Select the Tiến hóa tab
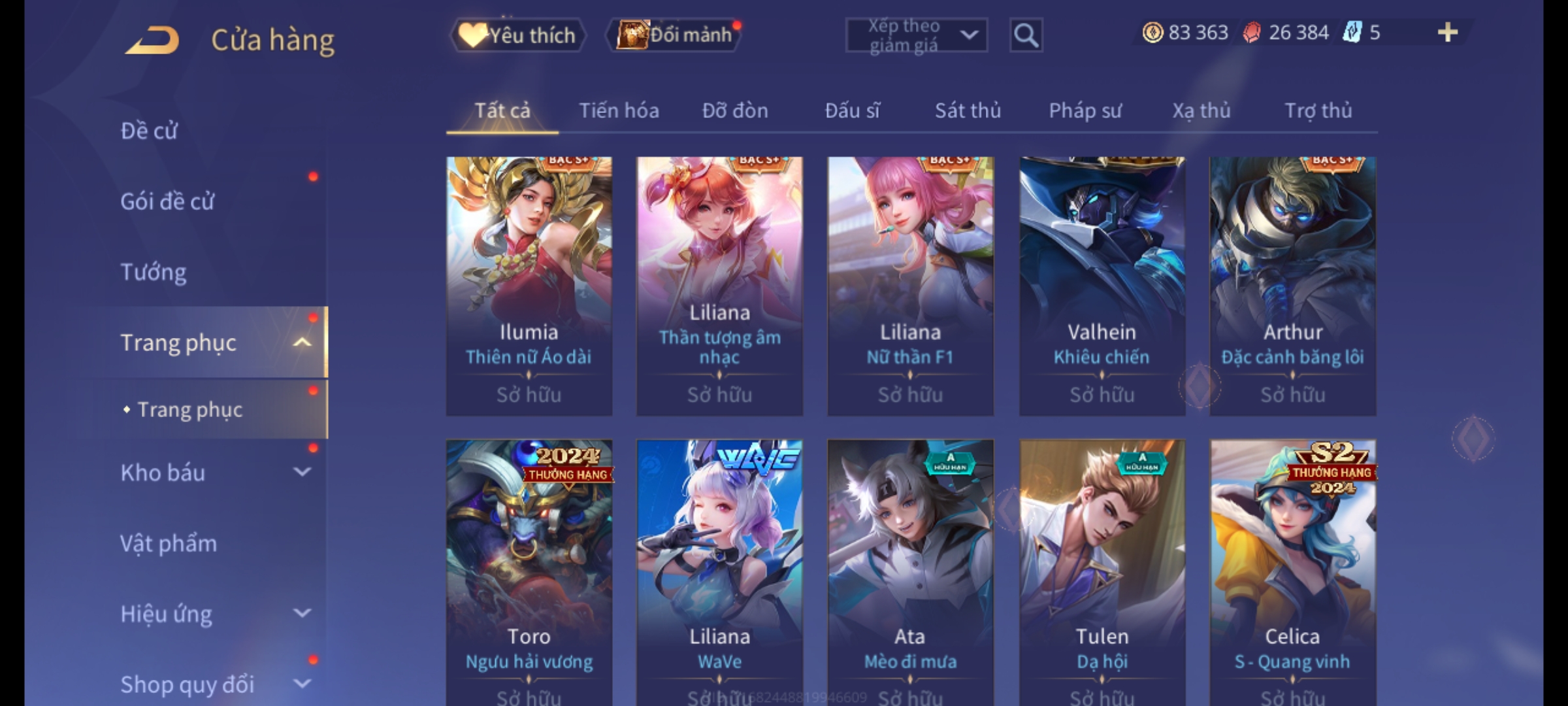 pos(619,110)
